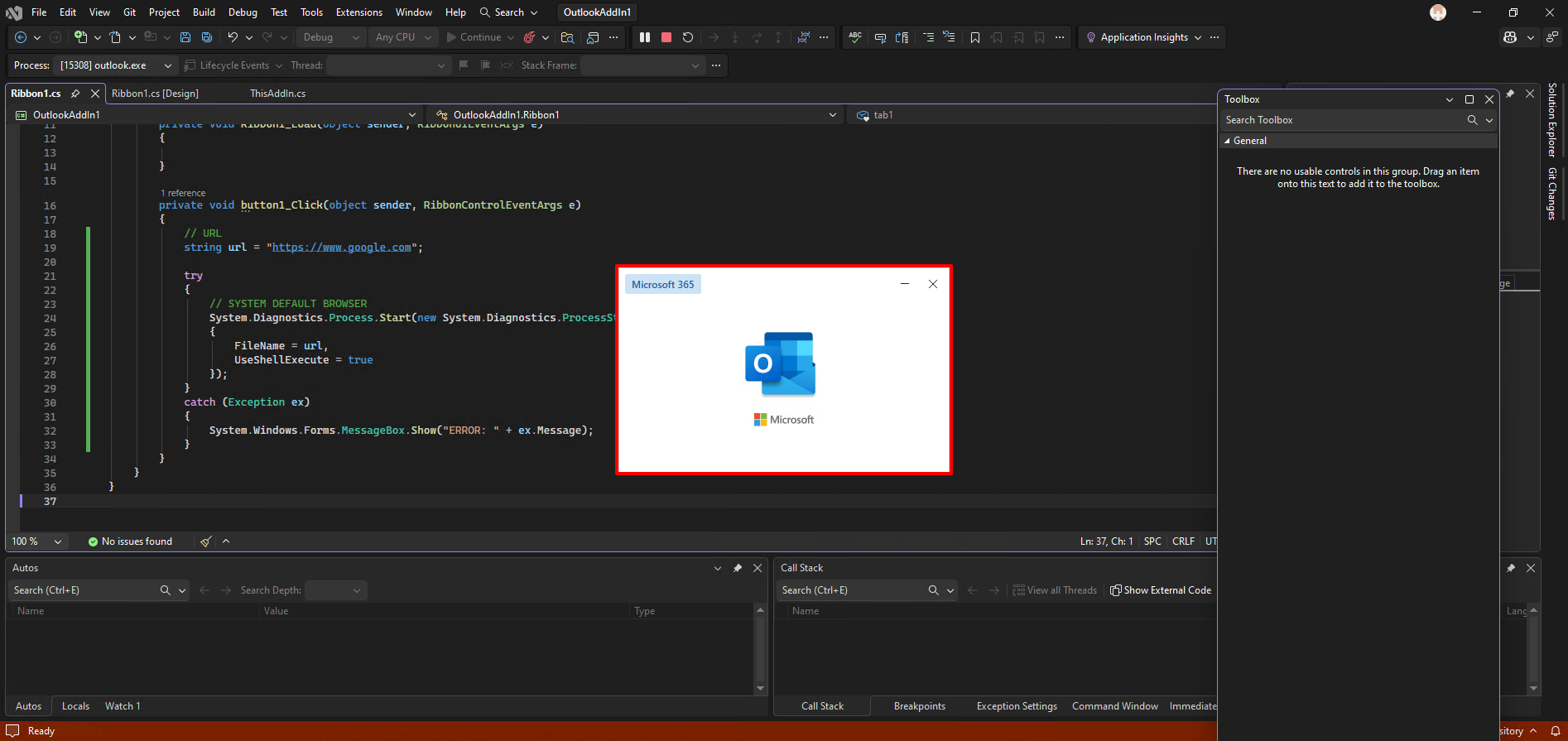Toggle auto-hide pin on Autos panel
The height and width of the screenshot is (741, 1568).
pyautogui.click(x=737, y=568)
